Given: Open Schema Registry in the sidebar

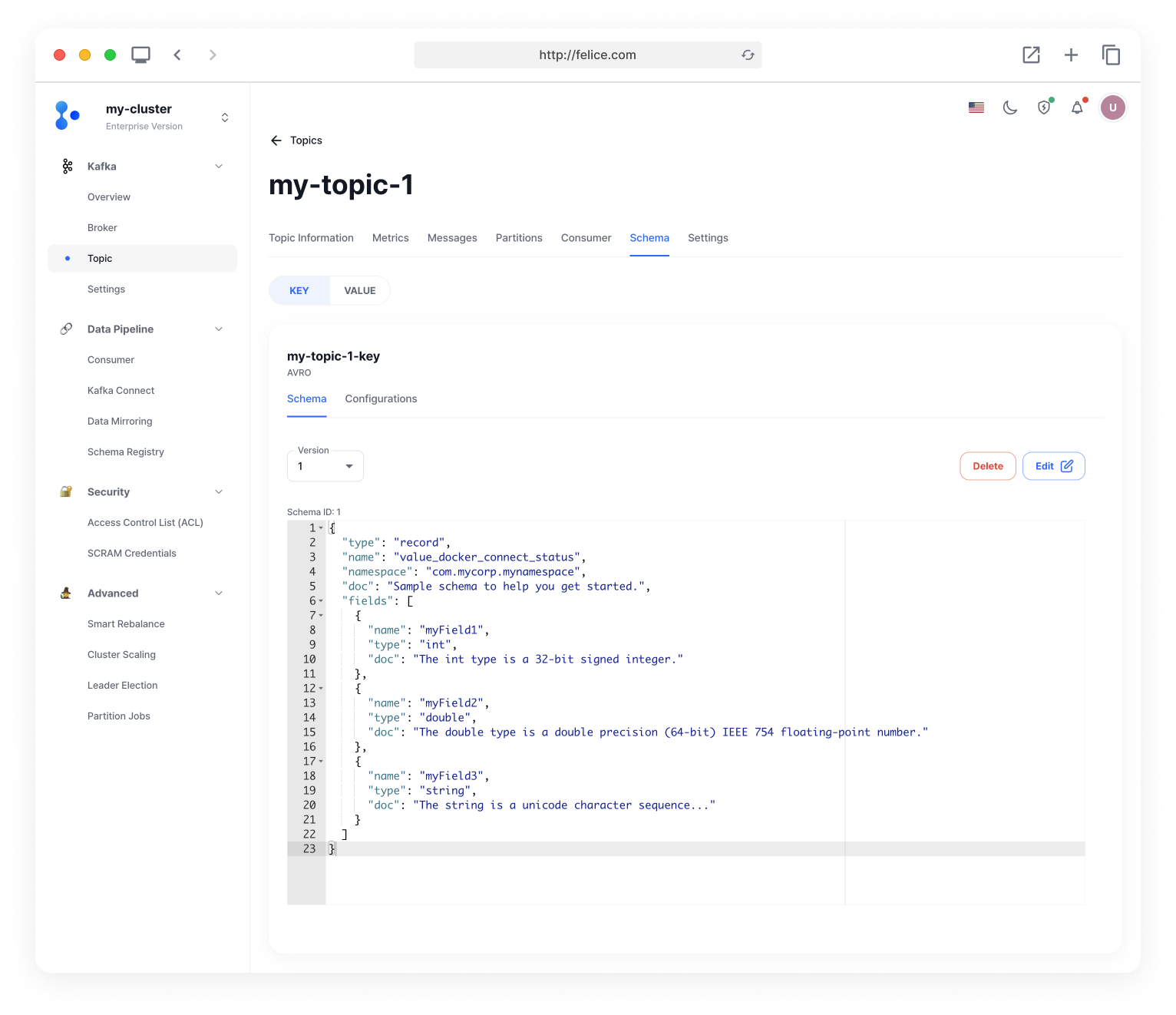Looking at the screenshot, I should pyautogui.click(x=126, y=452).
